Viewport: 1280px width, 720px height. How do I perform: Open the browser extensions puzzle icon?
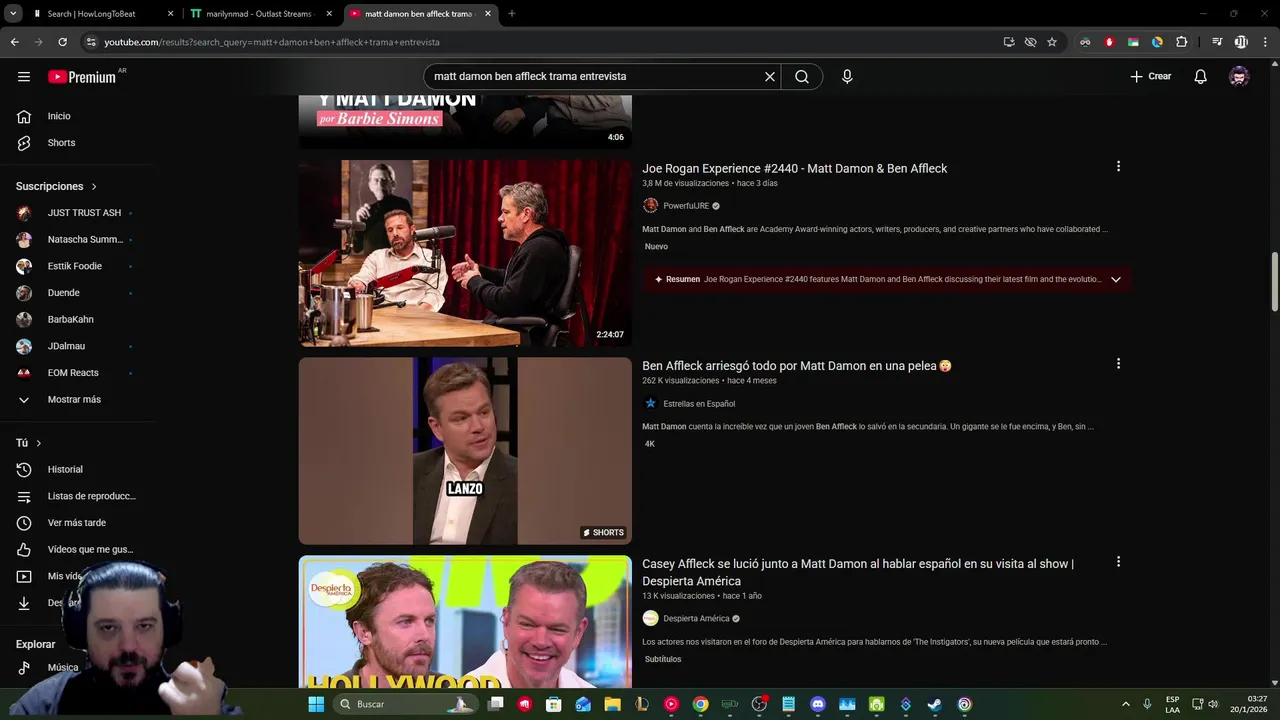tap(1181, 42)
